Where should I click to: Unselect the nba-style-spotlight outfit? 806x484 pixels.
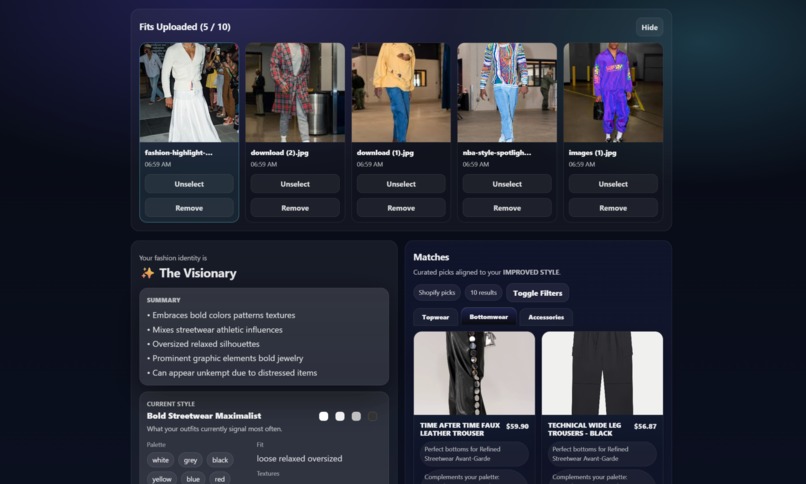pos(507,184)
